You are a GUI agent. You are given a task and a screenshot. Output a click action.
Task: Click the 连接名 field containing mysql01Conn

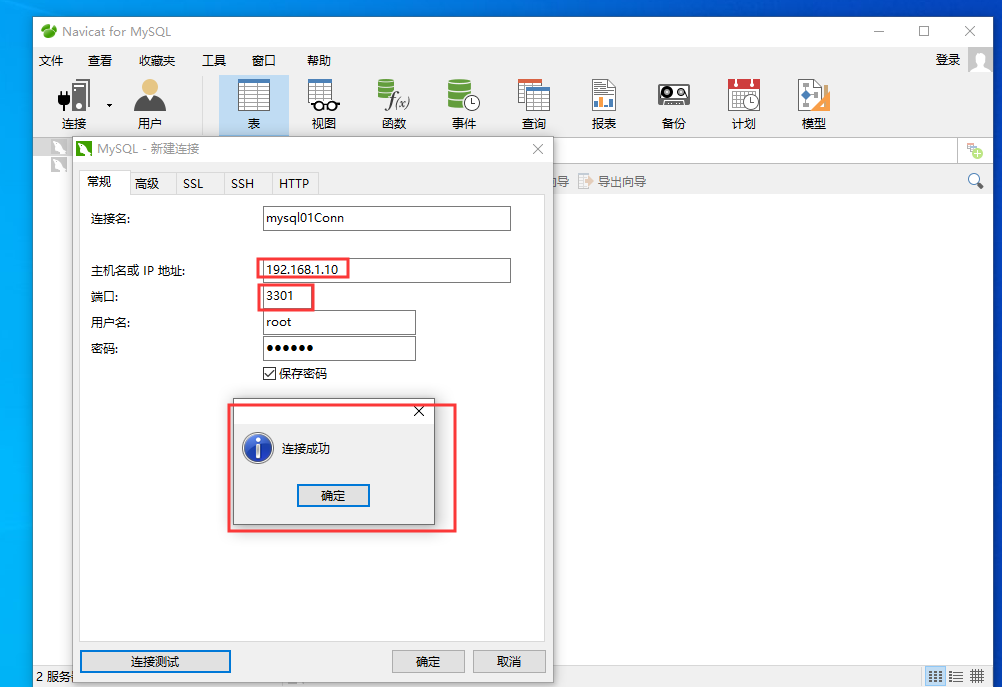[x=387, y=218]
